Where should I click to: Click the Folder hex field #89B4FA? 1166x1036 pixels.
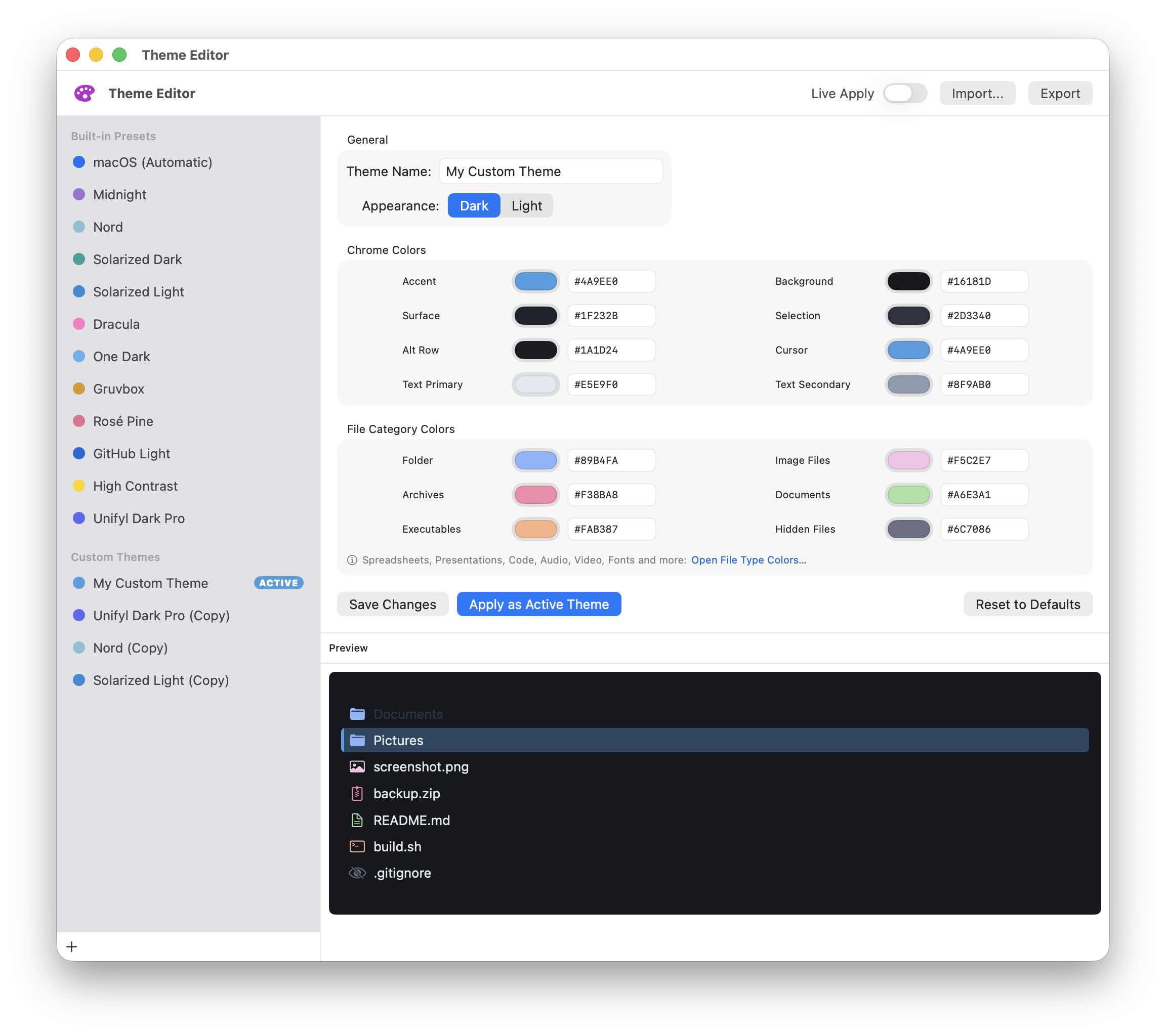[611, 460]
